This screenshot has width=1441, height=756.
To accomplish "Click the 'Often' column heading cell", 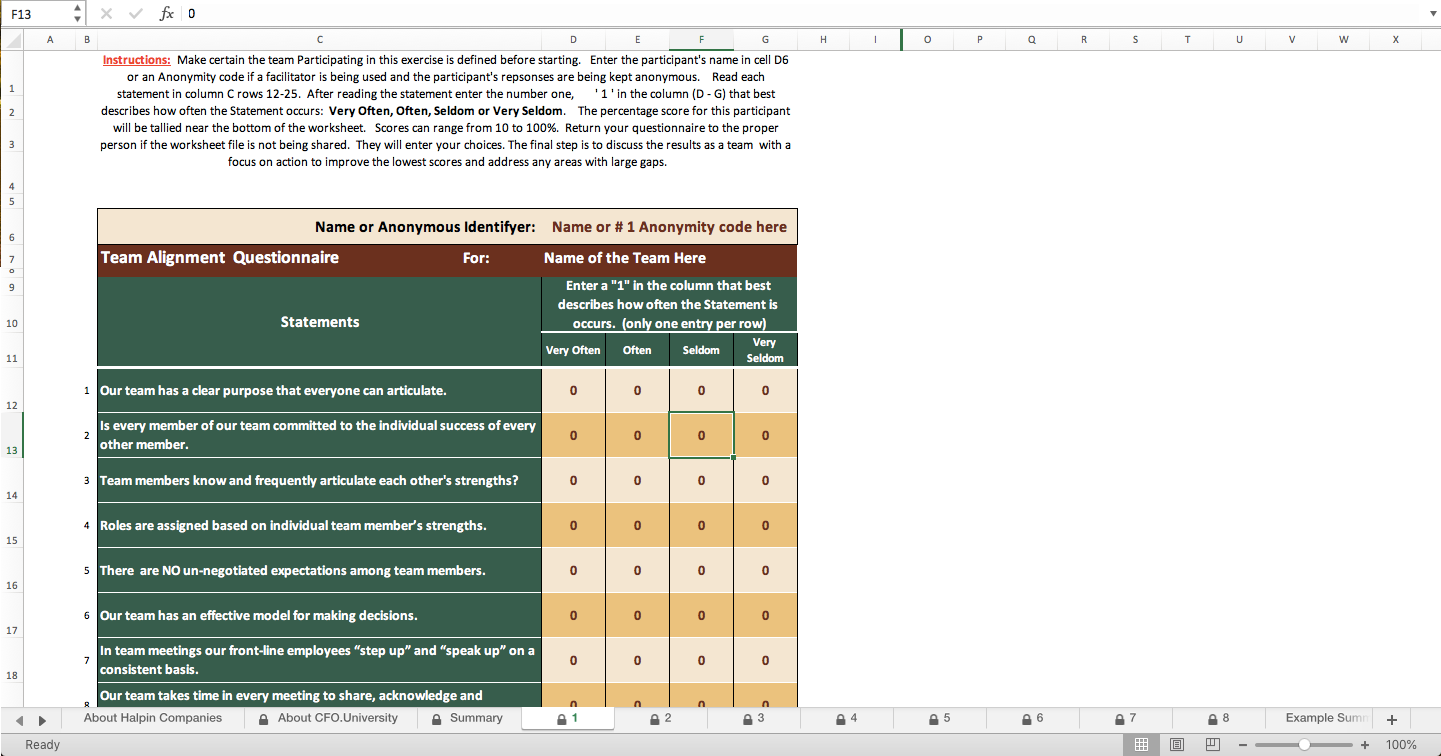I will [637, 350].
